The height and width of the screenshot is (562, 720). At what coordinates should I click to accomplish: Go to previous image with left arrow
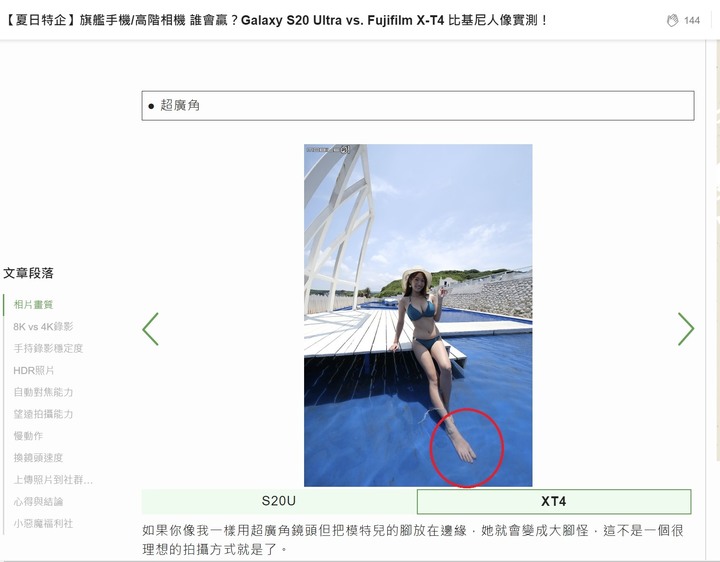(x=151, y=329)
